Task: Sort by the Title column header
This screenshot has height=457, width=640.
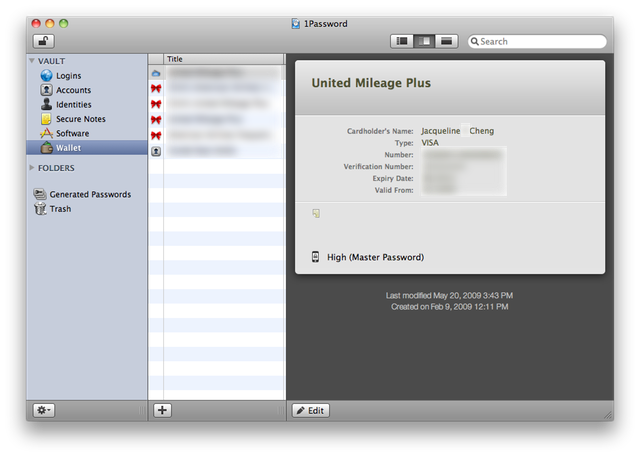Action: (224, 59)
